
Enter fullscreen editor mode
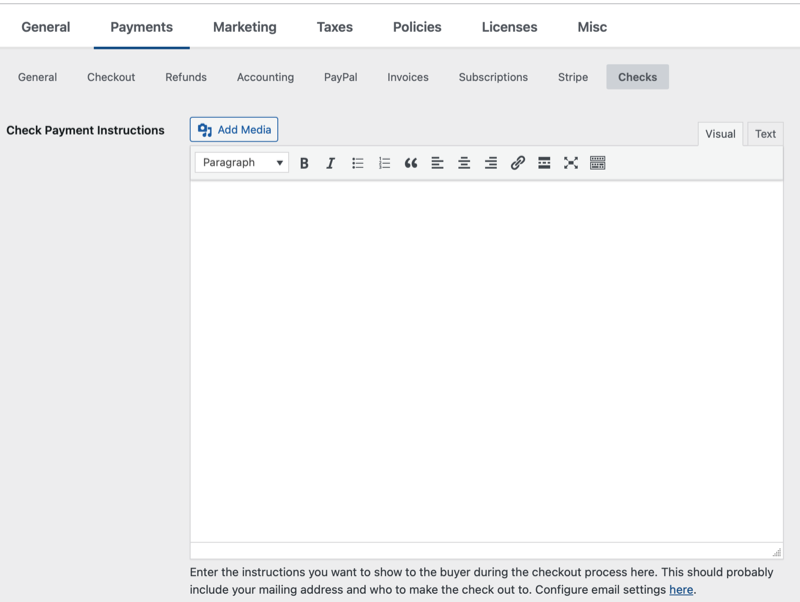point(571,163)
